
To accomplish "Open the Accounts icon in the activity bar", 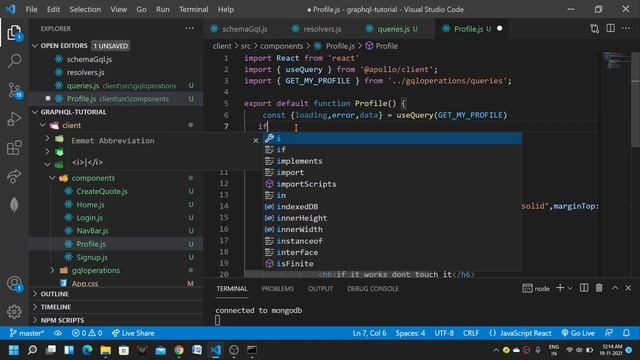I will pos(14,283).
